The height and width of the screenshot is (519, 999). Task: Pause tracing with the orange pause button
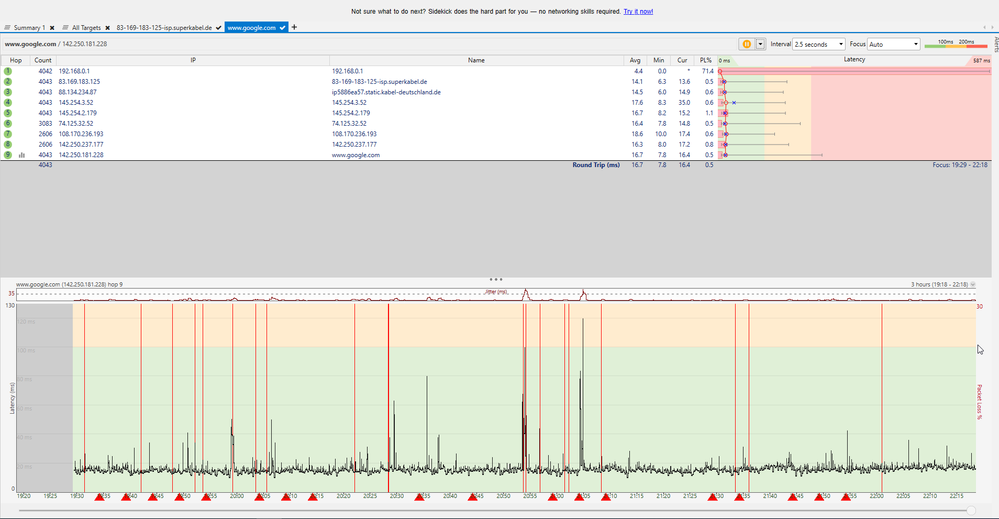(x=746, y=44)
